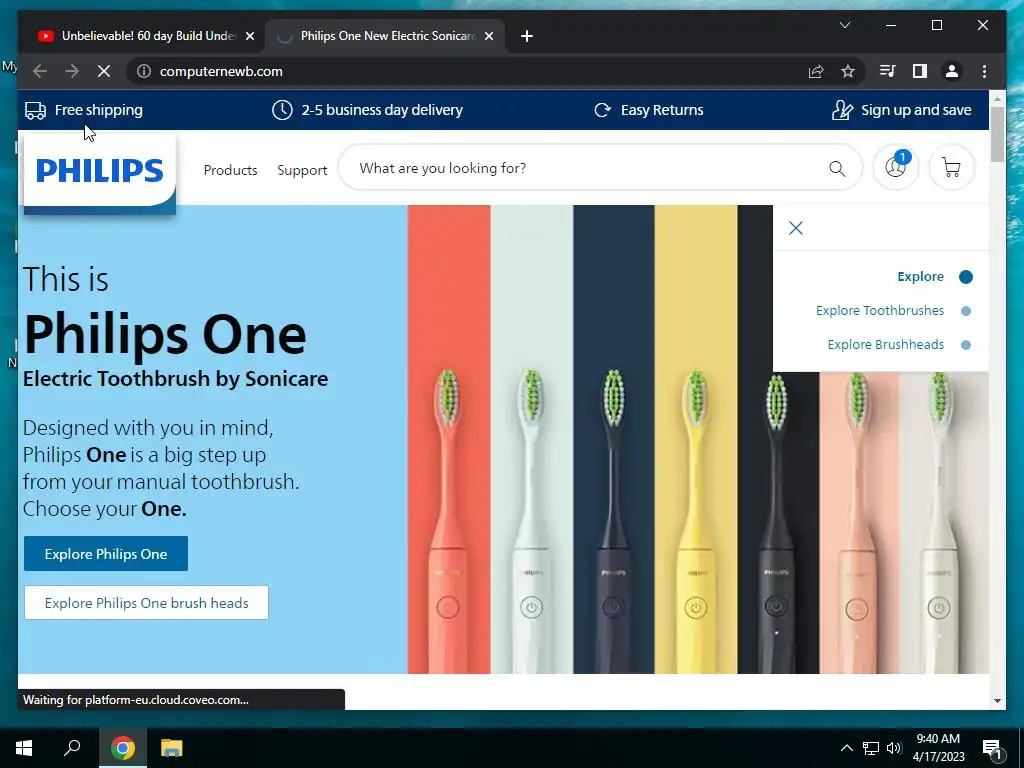Click the page vertical scrollbar thumb

click(x=997, y=134)
